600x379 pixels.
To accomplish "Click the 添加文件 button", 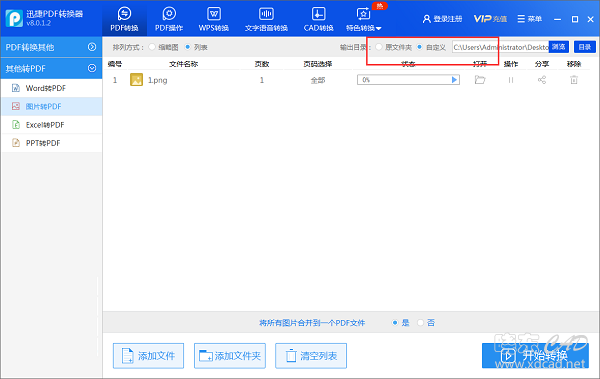I will coord(148,356).
